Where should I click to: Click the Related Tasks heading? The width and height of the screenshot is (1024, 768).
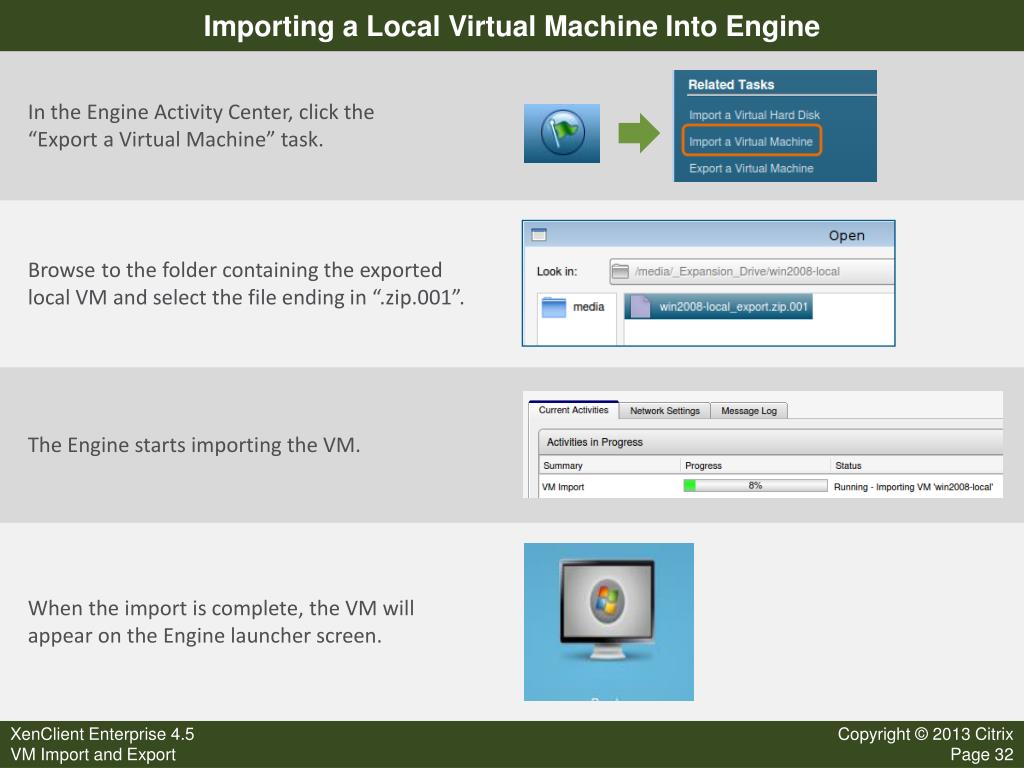pos(731,85)
